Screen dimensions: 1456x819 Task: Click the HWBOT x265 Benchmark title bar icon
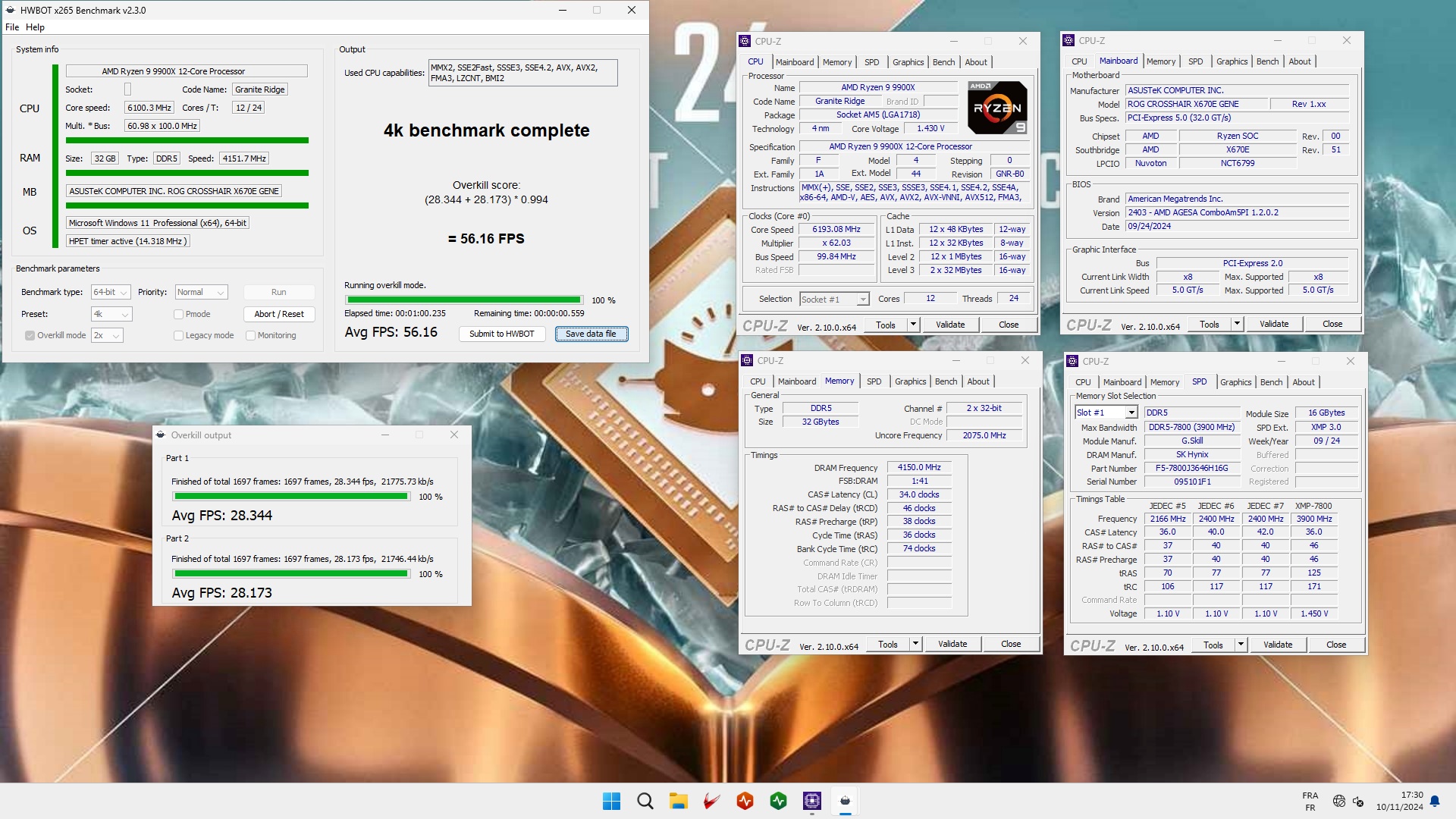coord(11,10)
